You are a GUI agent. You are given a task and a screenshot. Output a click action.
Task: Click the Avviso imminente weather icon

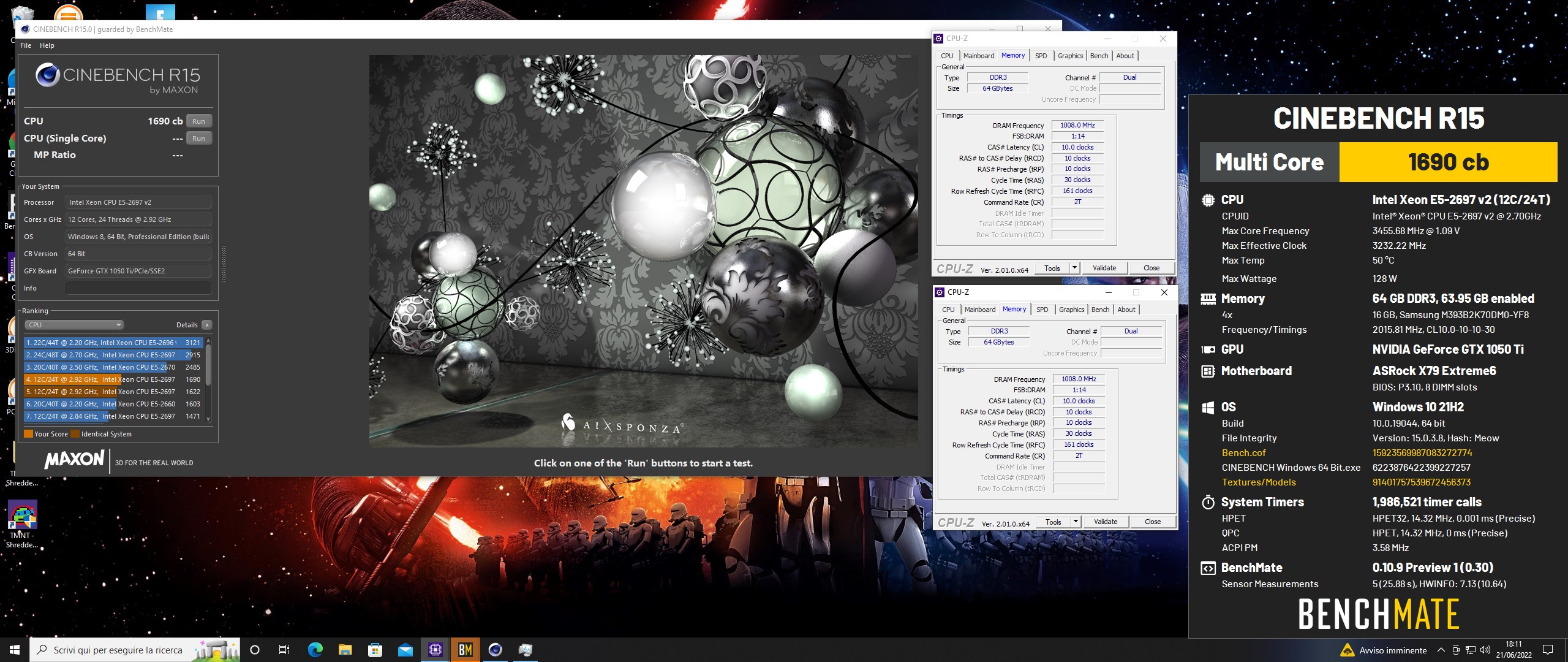click(1347, 650)
